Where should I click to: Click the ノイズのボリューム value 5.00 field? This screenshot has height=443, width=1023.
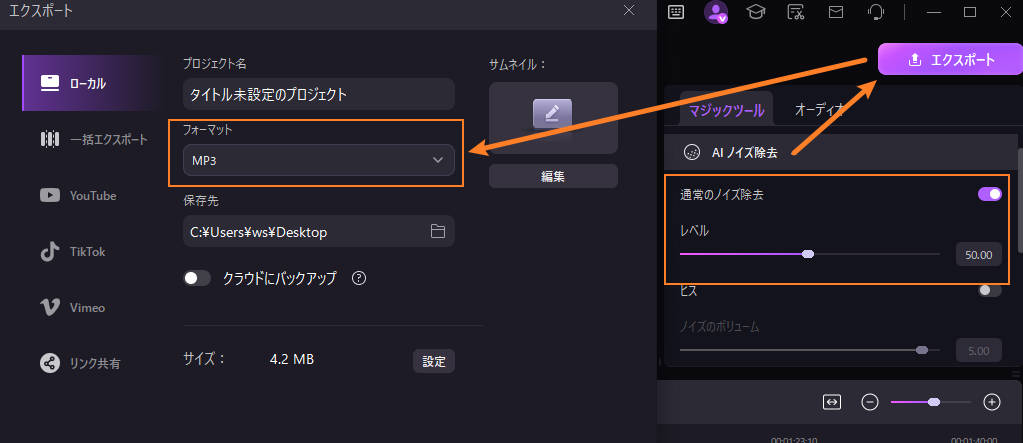point(978,350)
